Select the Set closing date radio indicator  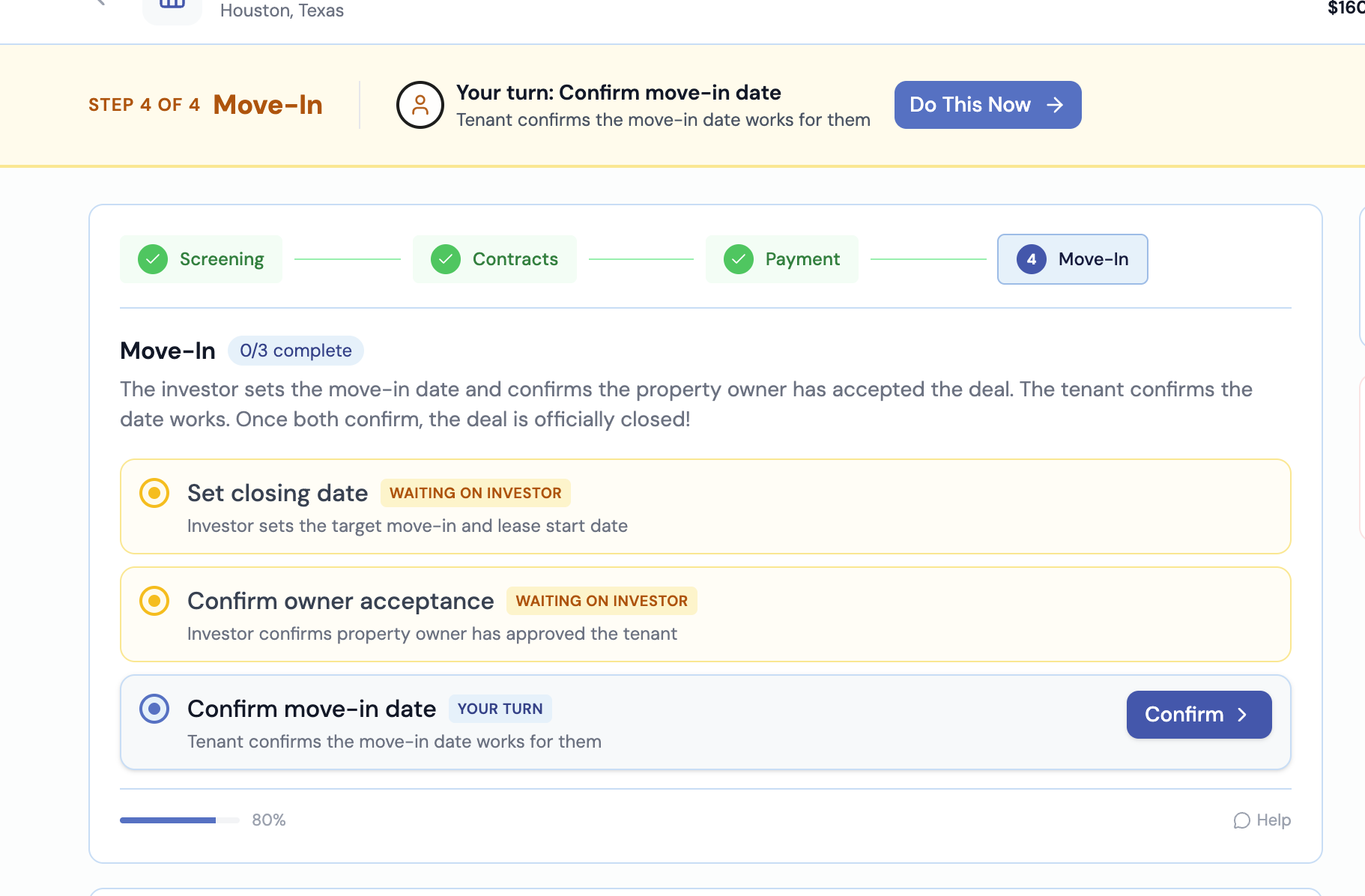click(x=154, y=493)
